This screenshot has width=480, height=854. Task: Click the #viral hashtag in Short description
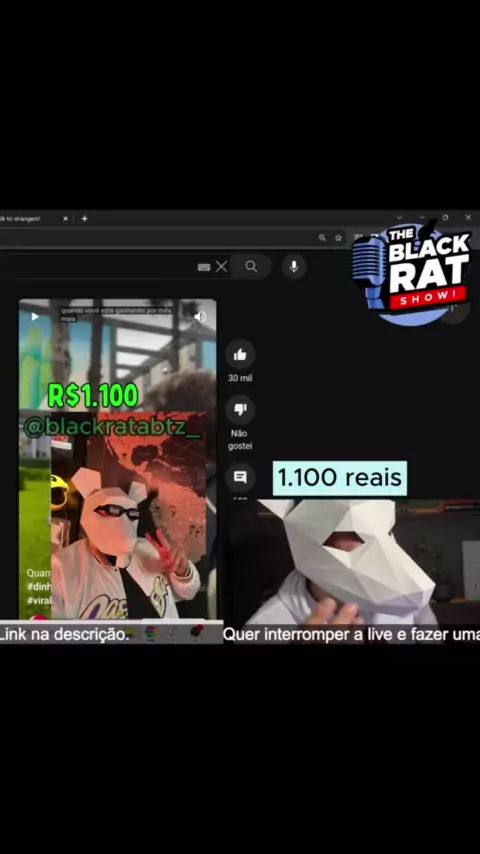tap(39, 600)
